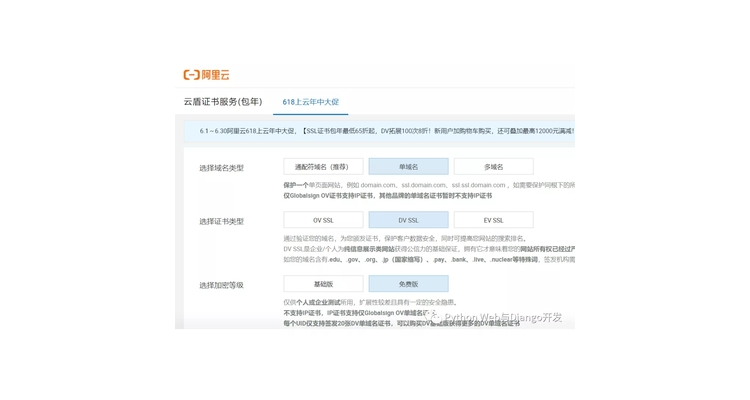
Task: Select DV SSL certificate type
Action: (408, 220)
